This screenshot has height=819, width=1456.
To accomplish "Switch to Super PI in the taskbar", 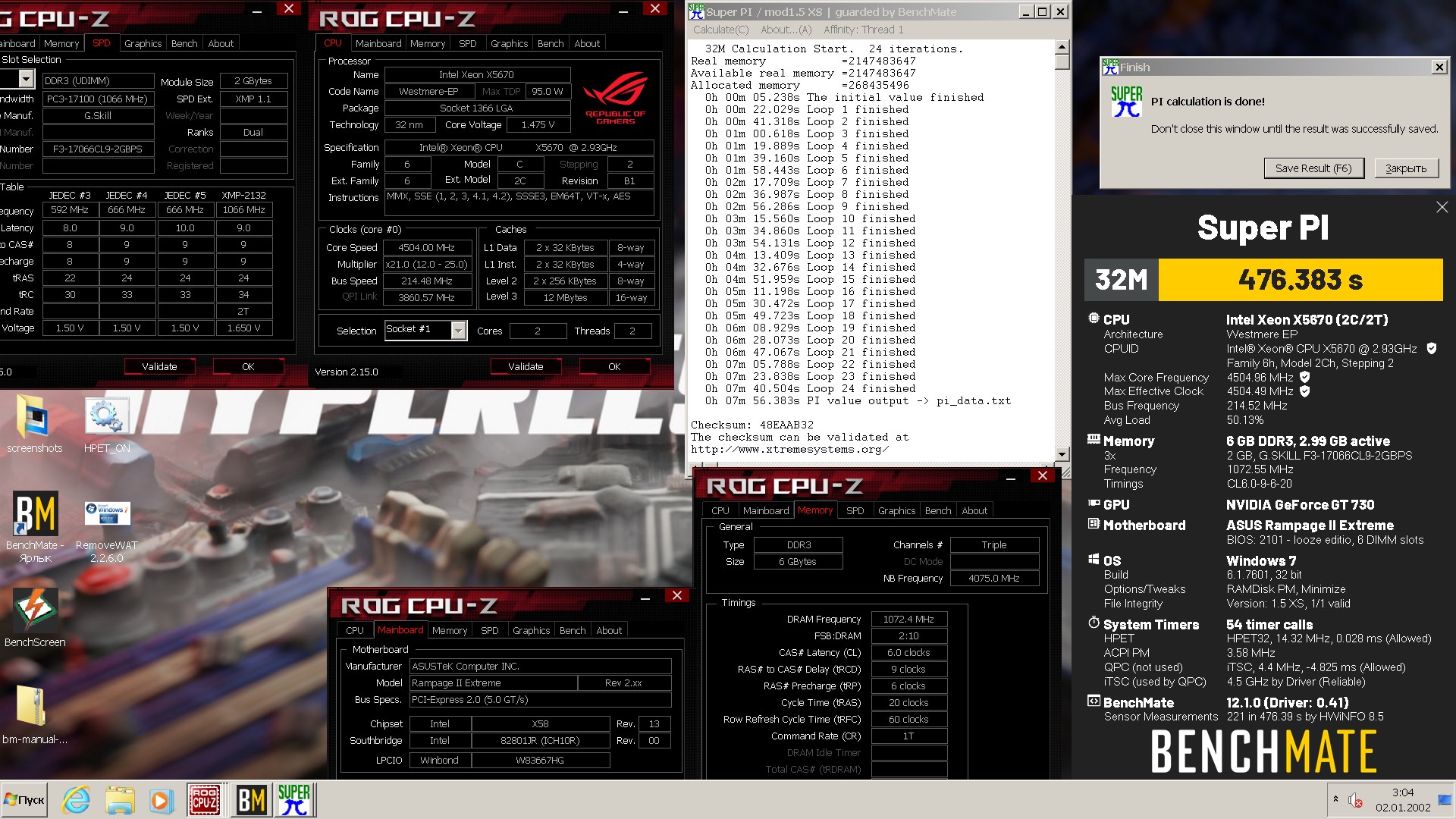I will (x=294, y=800).
